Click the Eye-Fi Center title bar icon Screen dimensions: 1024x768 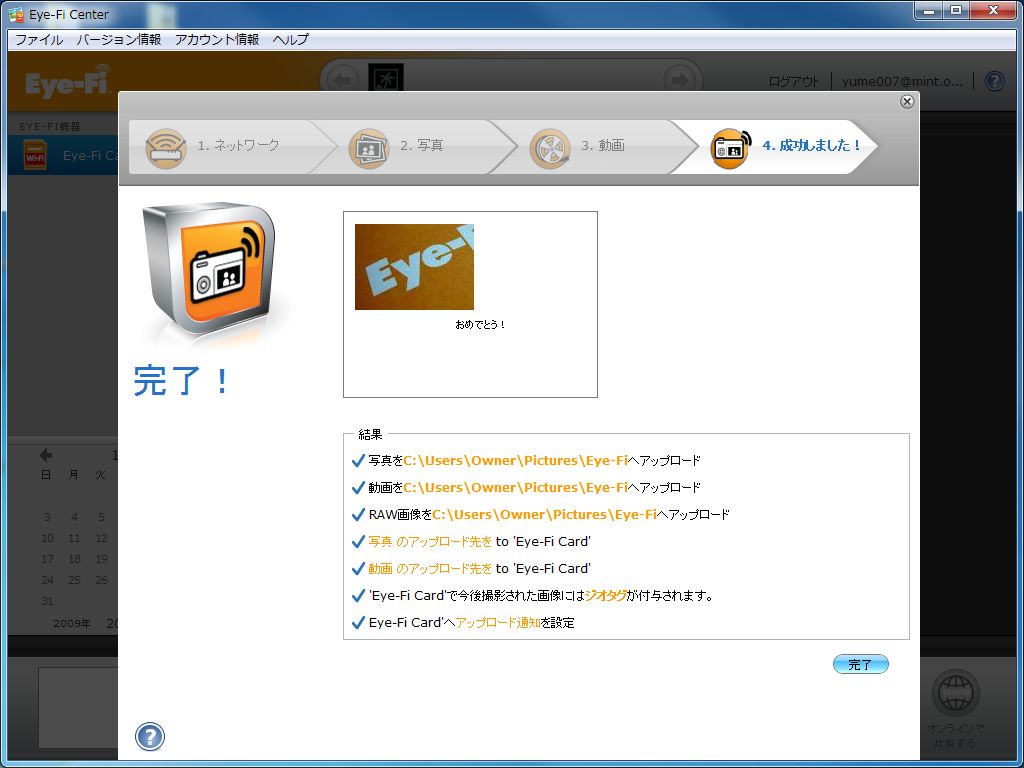(x=16, y=14)
